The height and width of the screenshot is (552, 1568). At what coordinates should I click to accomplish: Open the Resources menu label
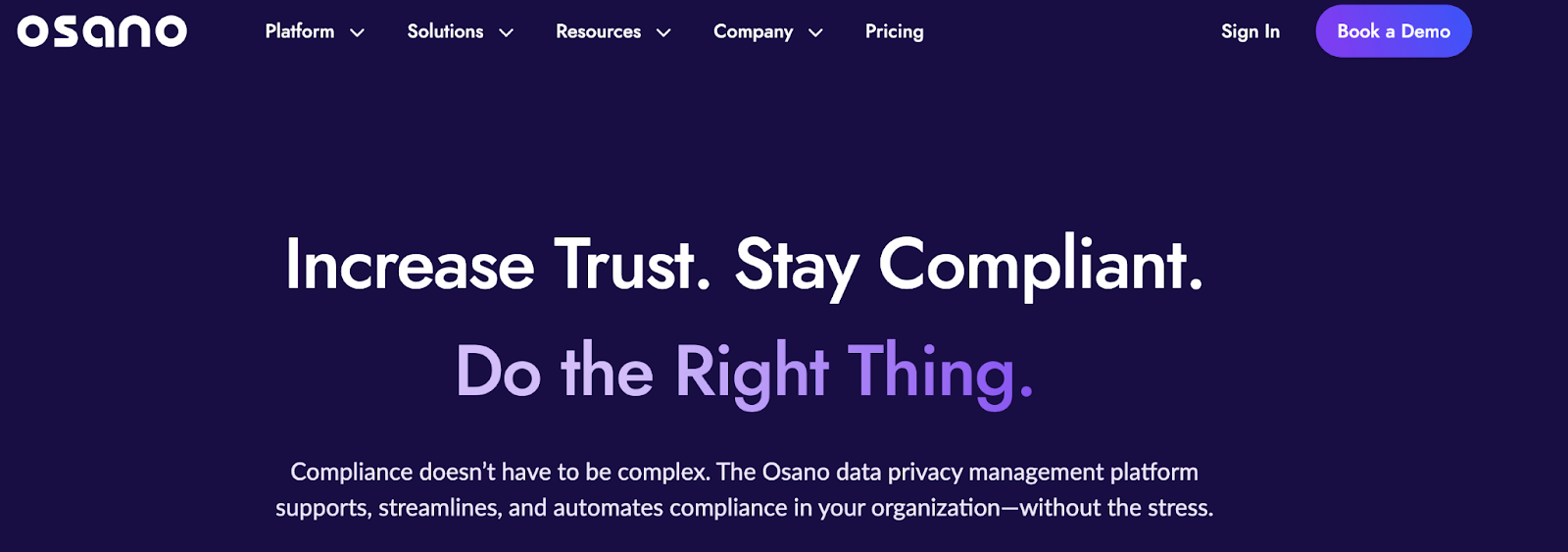click(598, 31)
